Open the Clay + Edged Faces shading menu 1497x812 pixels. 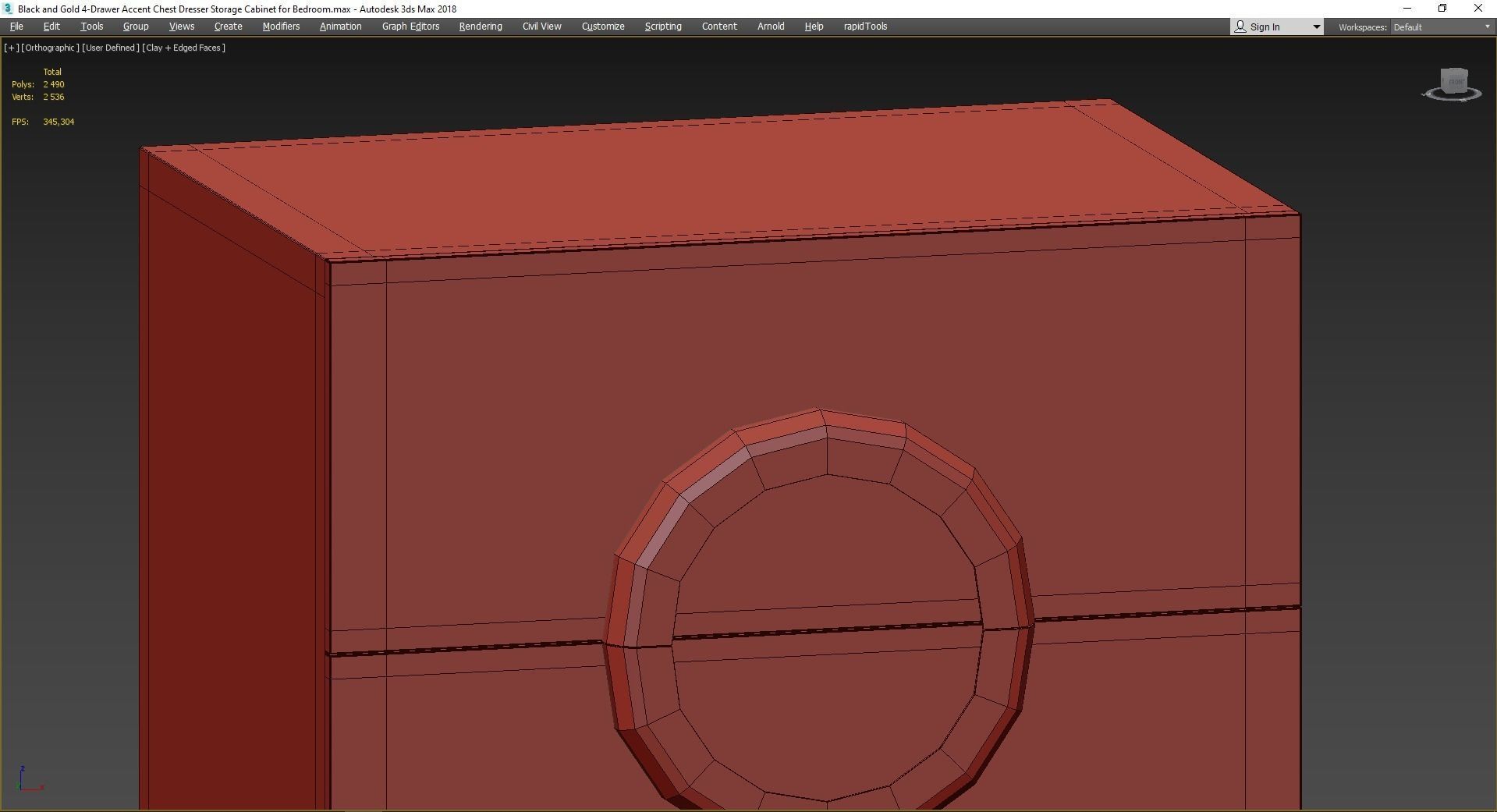coord(184,48)
